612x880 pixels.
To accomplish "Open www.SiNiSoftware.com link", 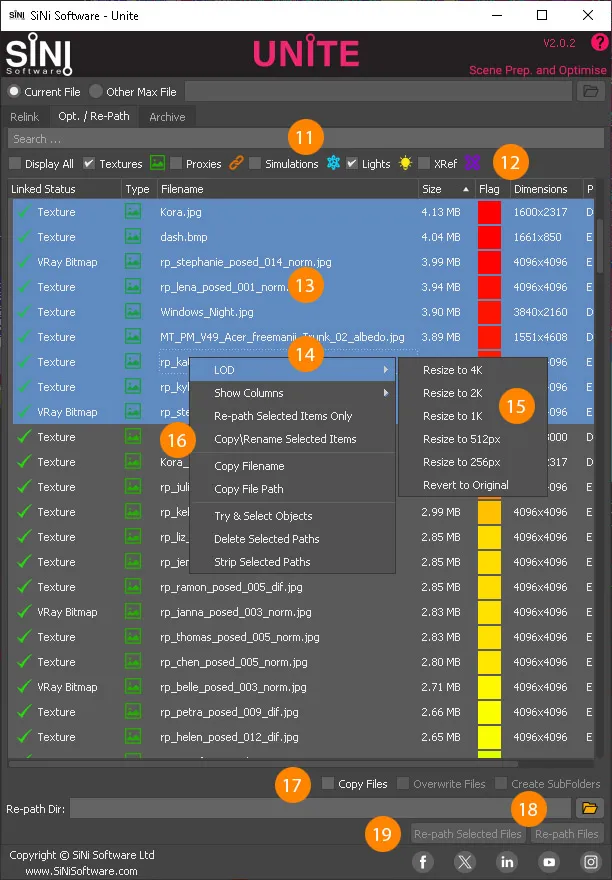I will point(81,871).
